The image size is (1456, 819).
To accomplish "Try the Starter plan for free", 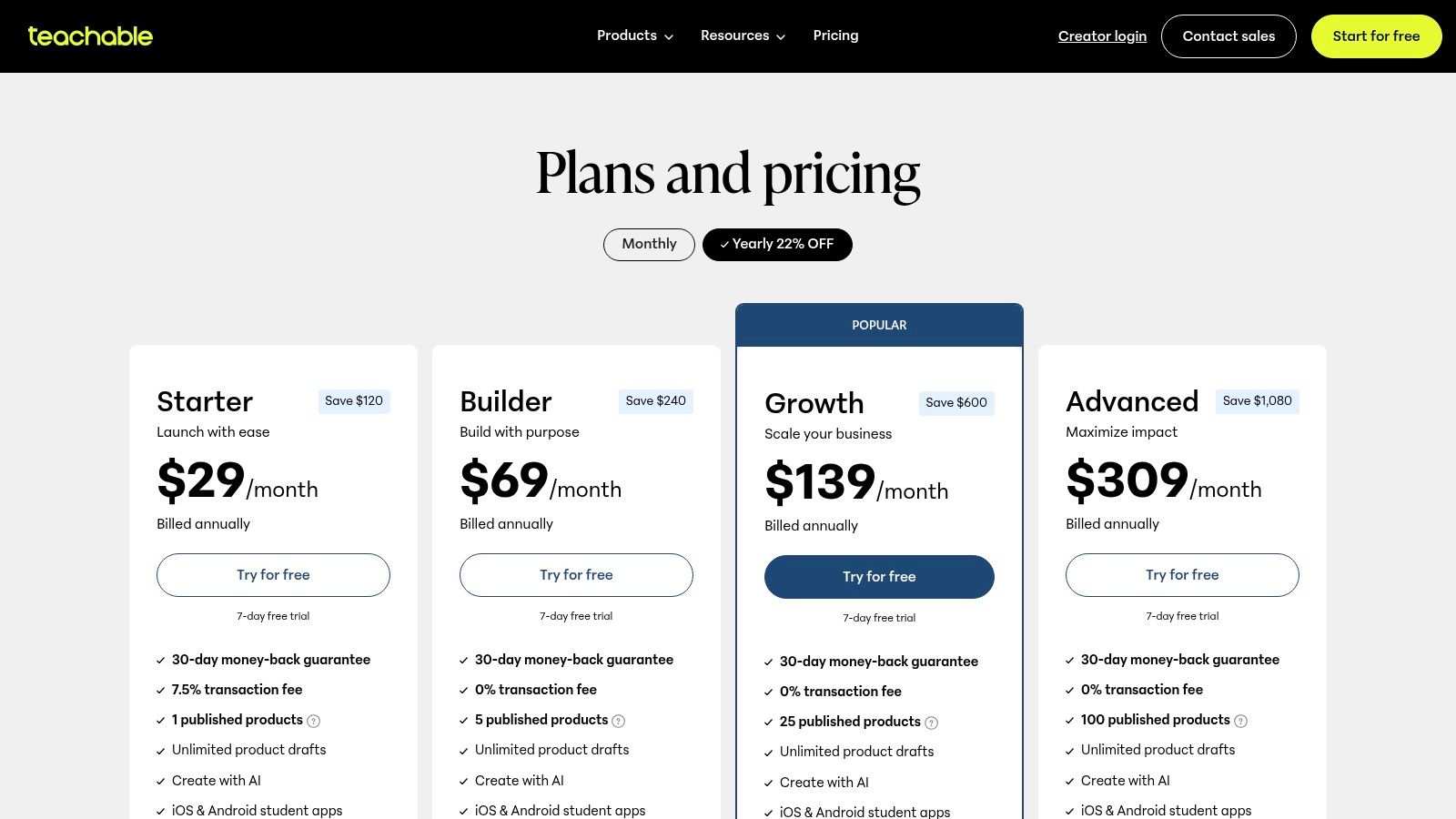I will [273, 575].
